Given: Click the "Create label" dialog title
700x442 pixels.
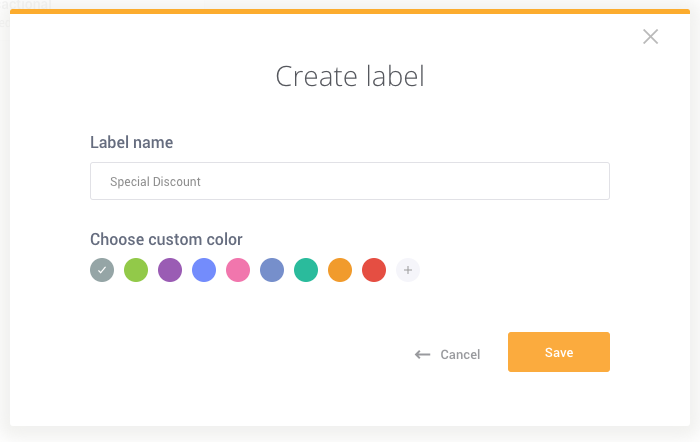Looking at the screenshot, I should click(x=349, y=76).
